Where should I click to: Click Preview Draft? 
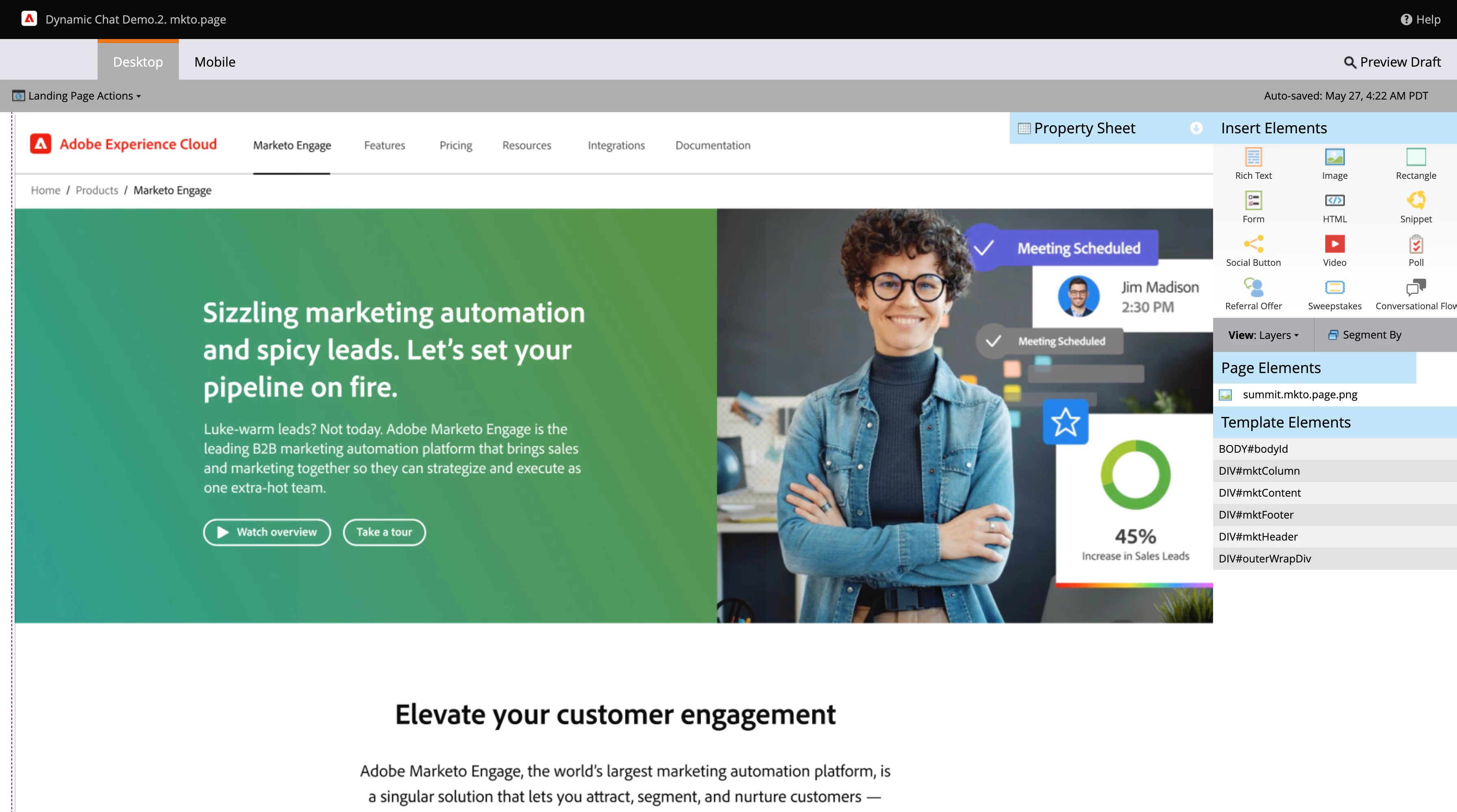click(x=1392, y=62)
